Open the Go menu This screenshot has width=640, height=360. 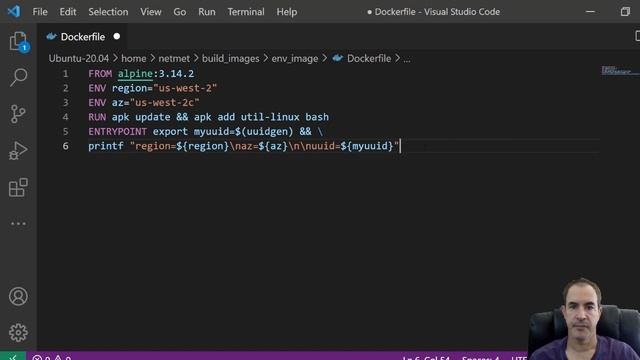(180, 12)
